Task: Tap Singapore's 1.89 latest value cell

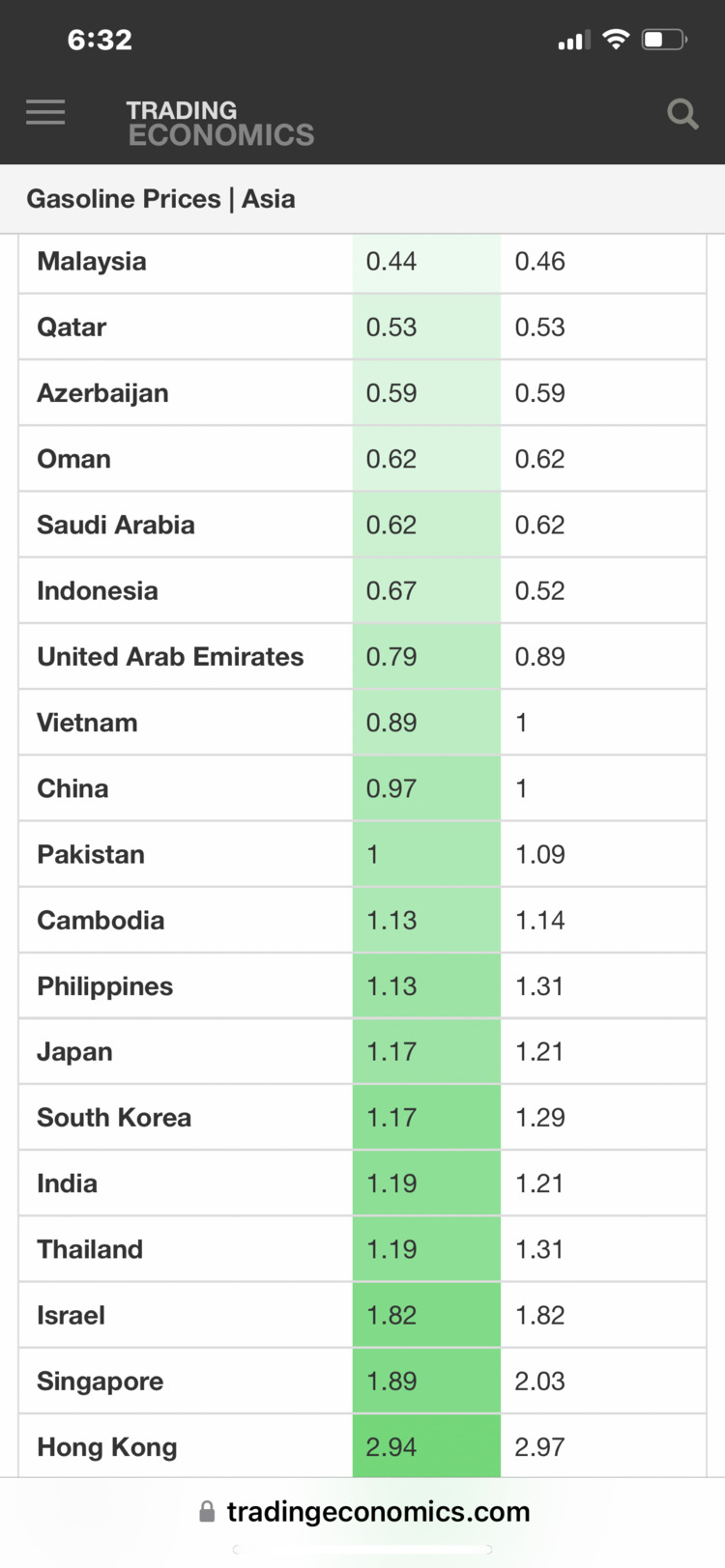Action: [x=426, y=1381]
